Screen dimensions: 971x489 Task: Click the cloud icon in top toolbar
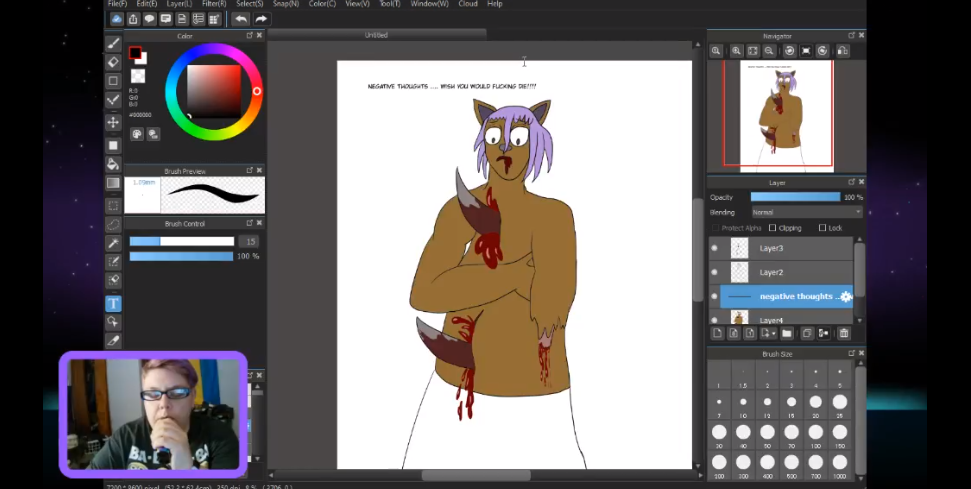[116, 19]
